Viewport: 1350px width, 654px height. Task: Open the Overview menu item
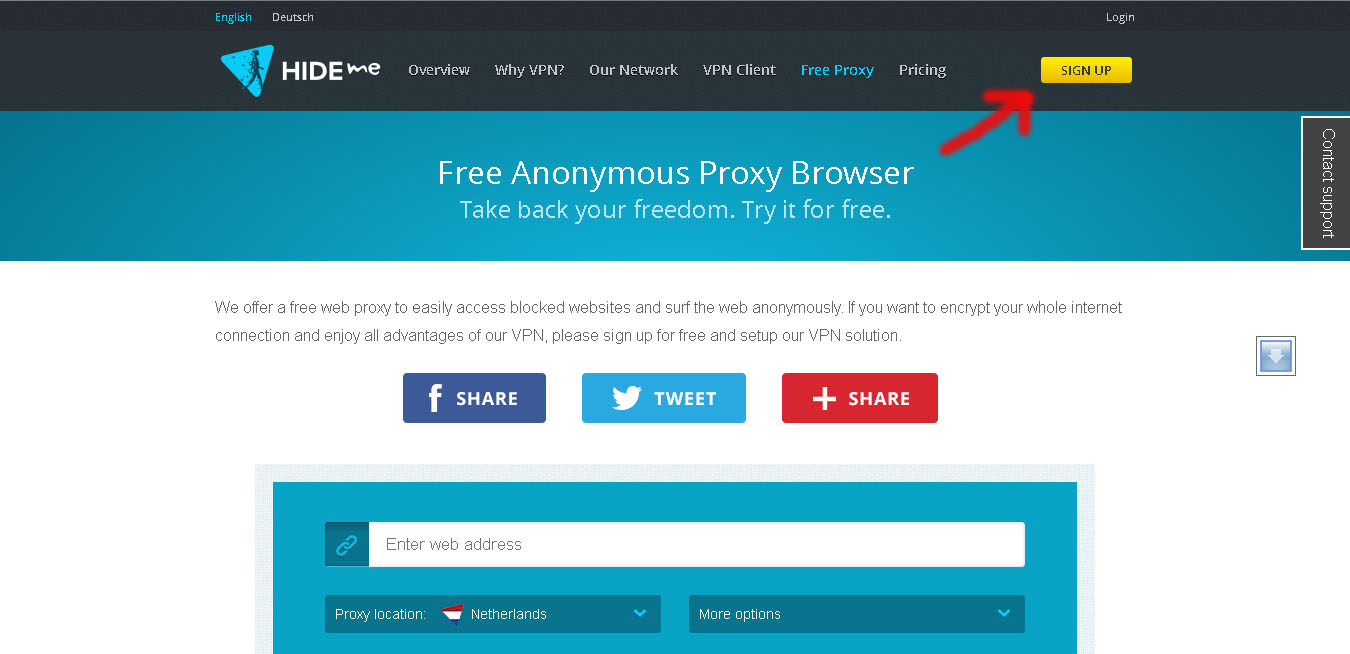pyautogui.click(x=439, y=70)
